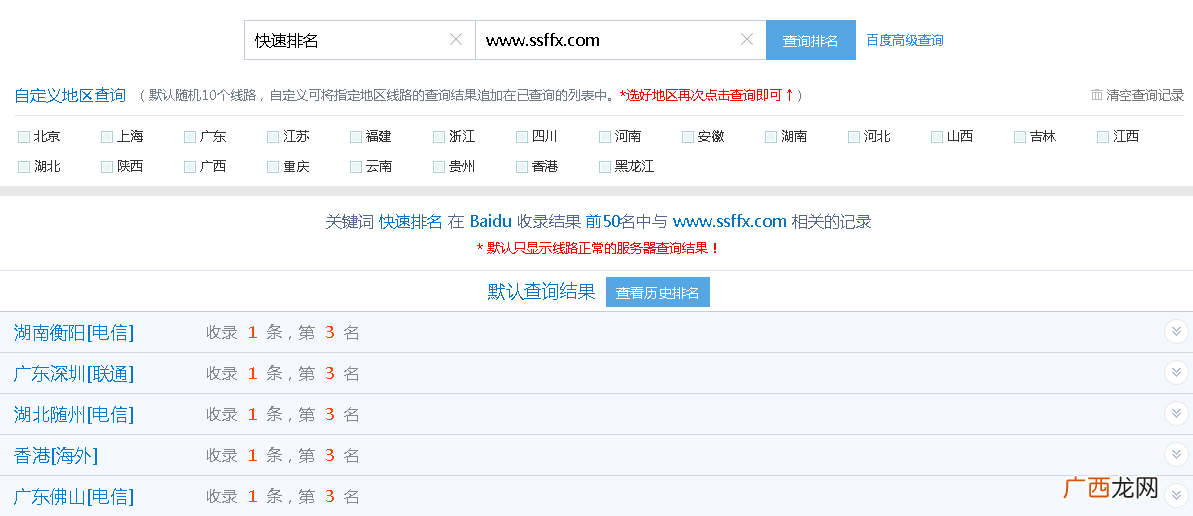The width and height of the screenshot is (1193, 516).
Task: Tick the 上海 region checkbox
Action: 107,137
